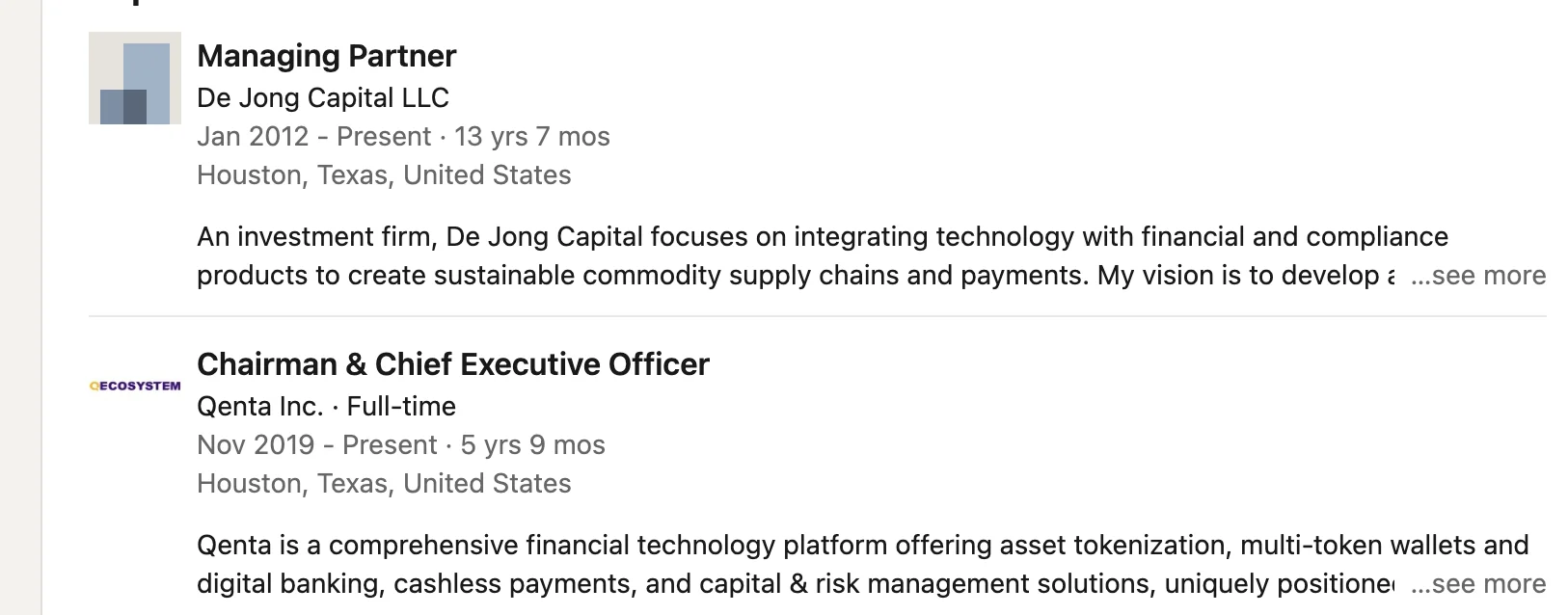Click the divider line between the two positions

pos(818,315)
